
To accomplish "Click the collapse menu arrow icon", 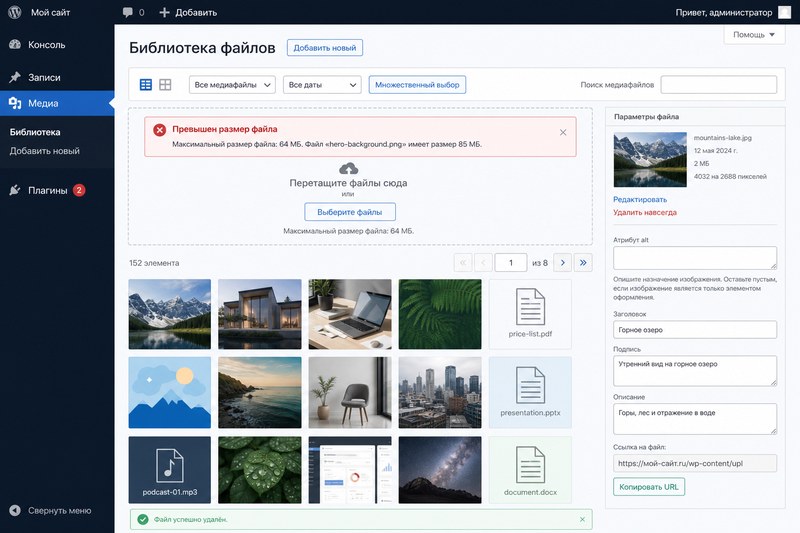I will (15, 510).
